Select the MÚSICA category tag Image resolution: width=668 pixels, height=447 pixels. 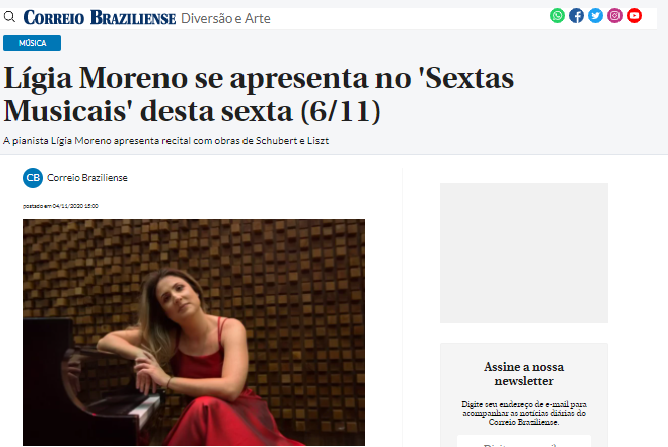pyautogui.click(x=32, y=43)
